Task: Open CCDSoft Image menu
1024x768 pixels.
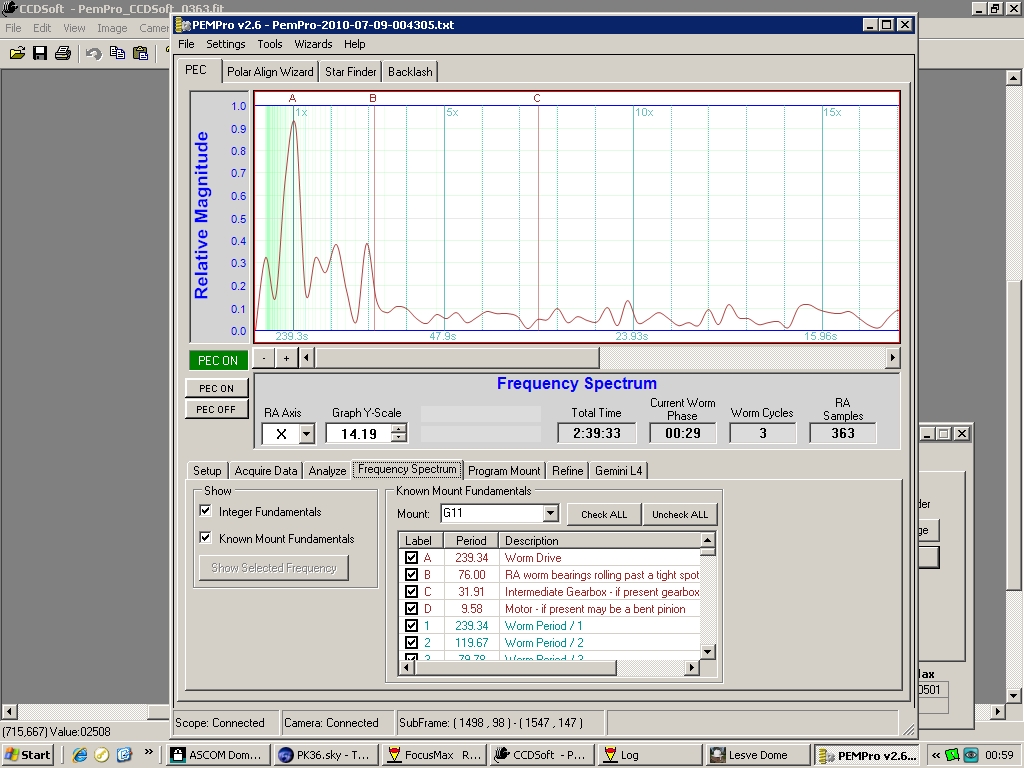Action: (112, 28)
